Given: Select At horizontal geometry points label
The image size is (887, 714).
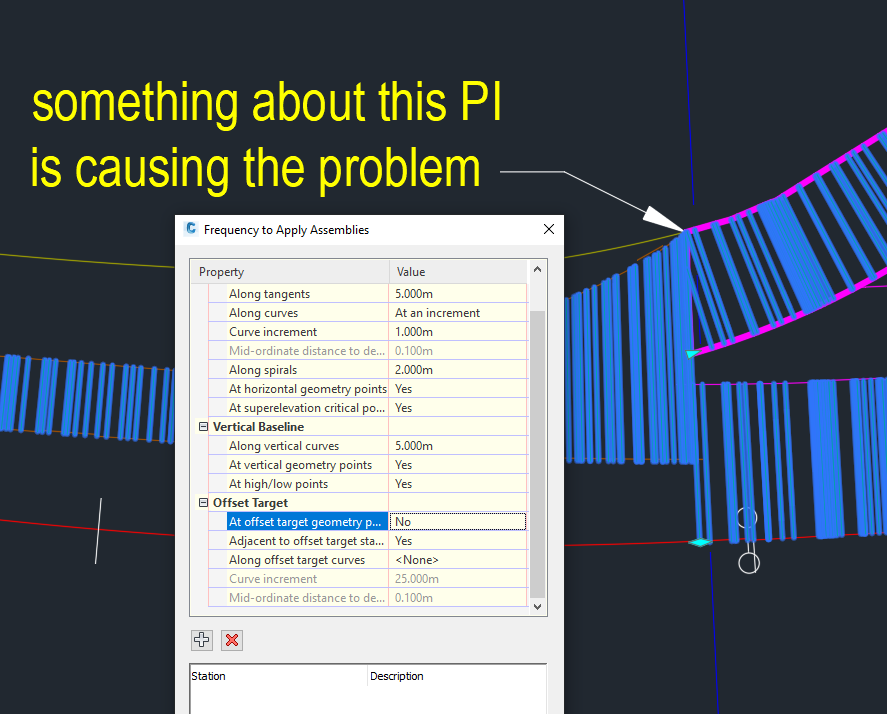Looking at the screenshot, I should point(308,389).
